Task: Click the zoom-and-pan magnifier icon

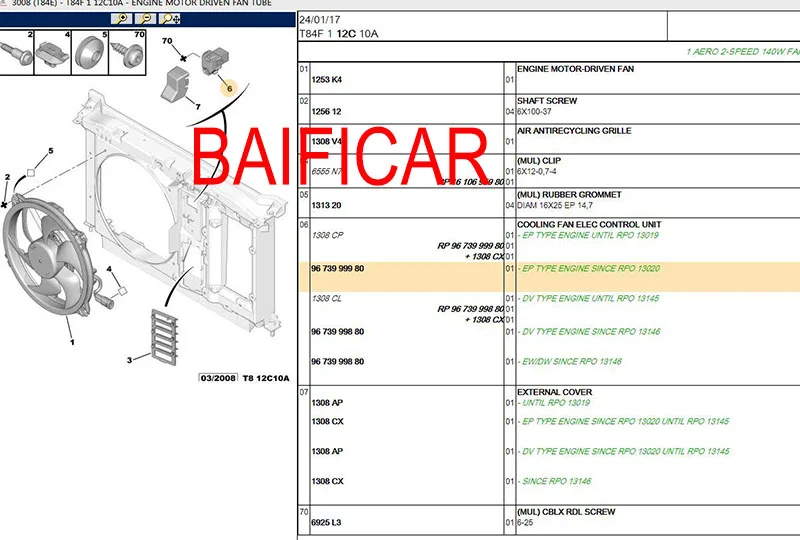Action: click(x=170, y=19)
